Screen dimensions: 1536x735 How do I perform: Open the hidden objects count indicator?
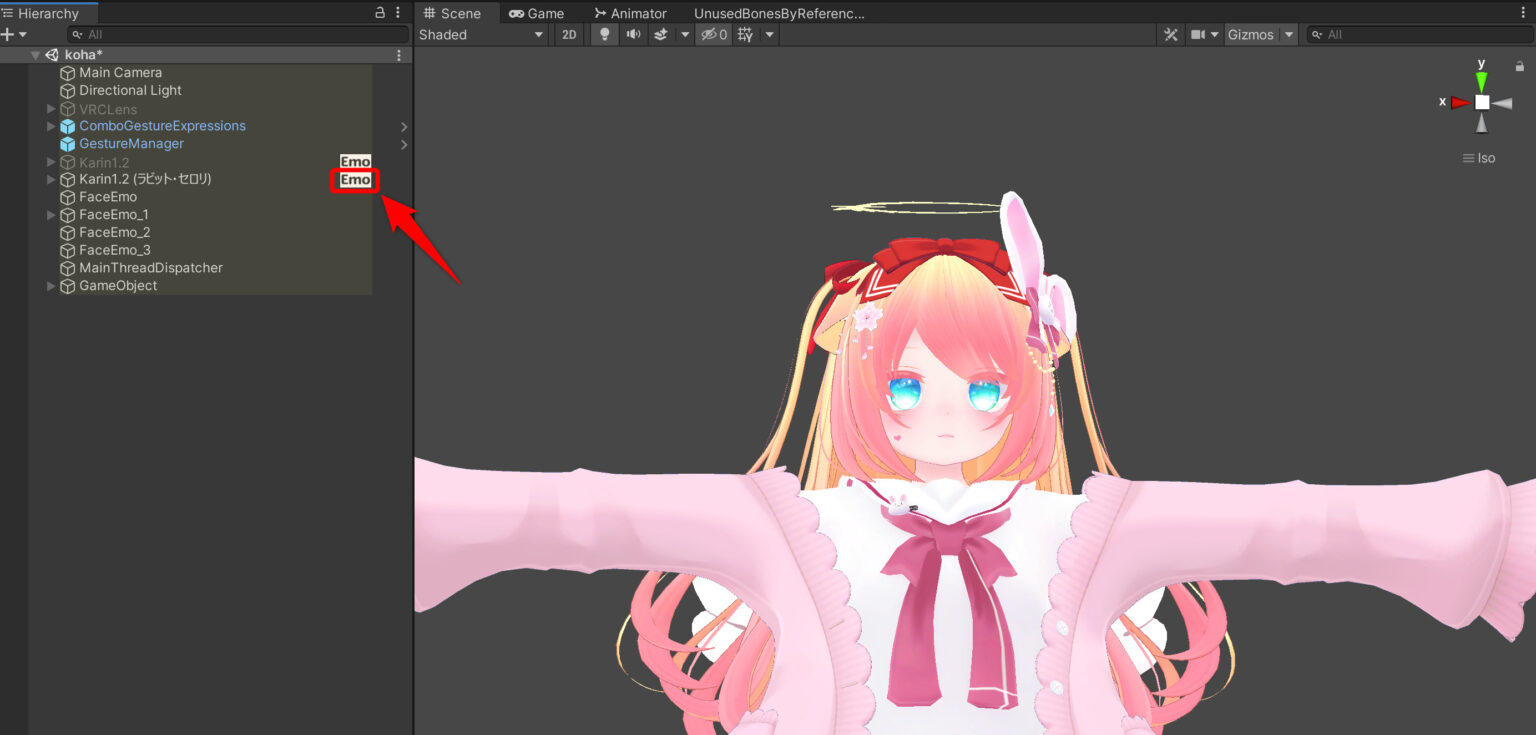pyautogui.click(x=712, y=34)
